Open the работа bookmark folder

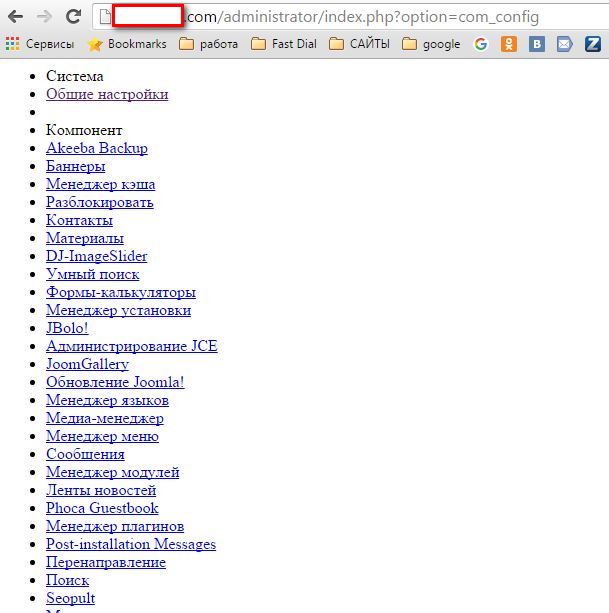click(x=208, y=44)
